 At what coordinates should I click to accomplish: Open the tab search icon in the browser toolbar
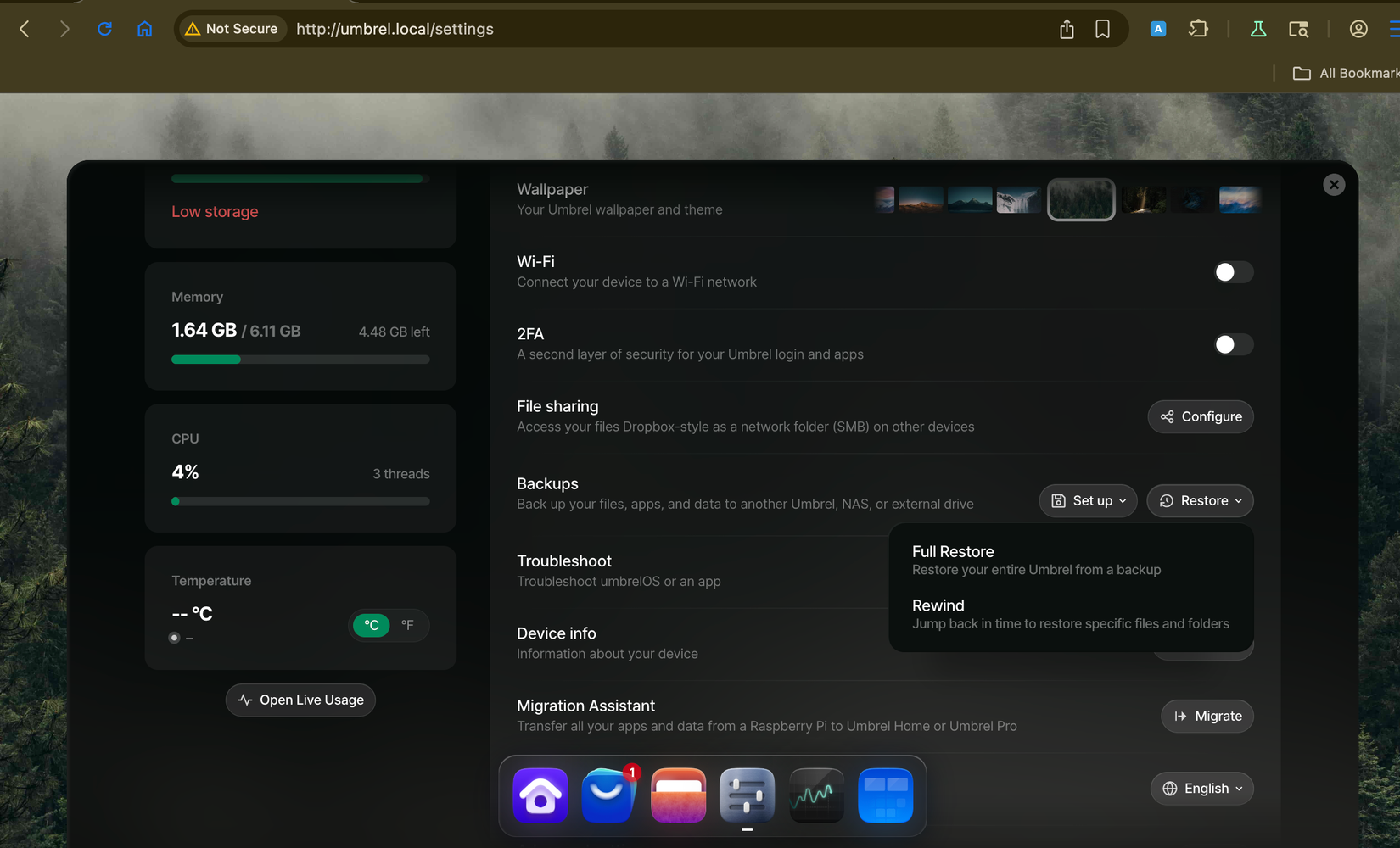tap(1298, 29)
